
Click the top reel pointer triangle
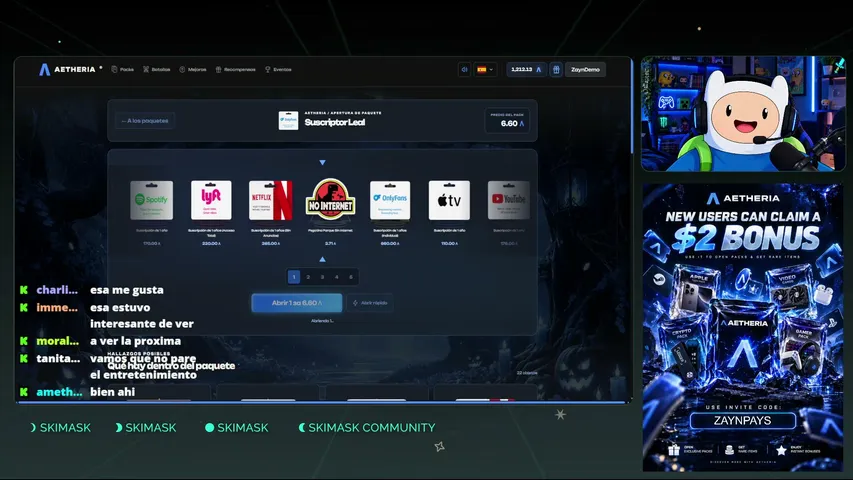pos(323,163)
